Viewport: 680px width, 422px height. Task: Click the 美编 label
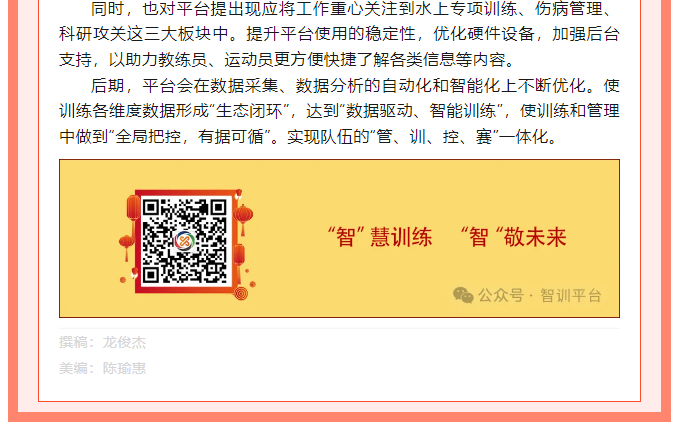tap(73, 368)
